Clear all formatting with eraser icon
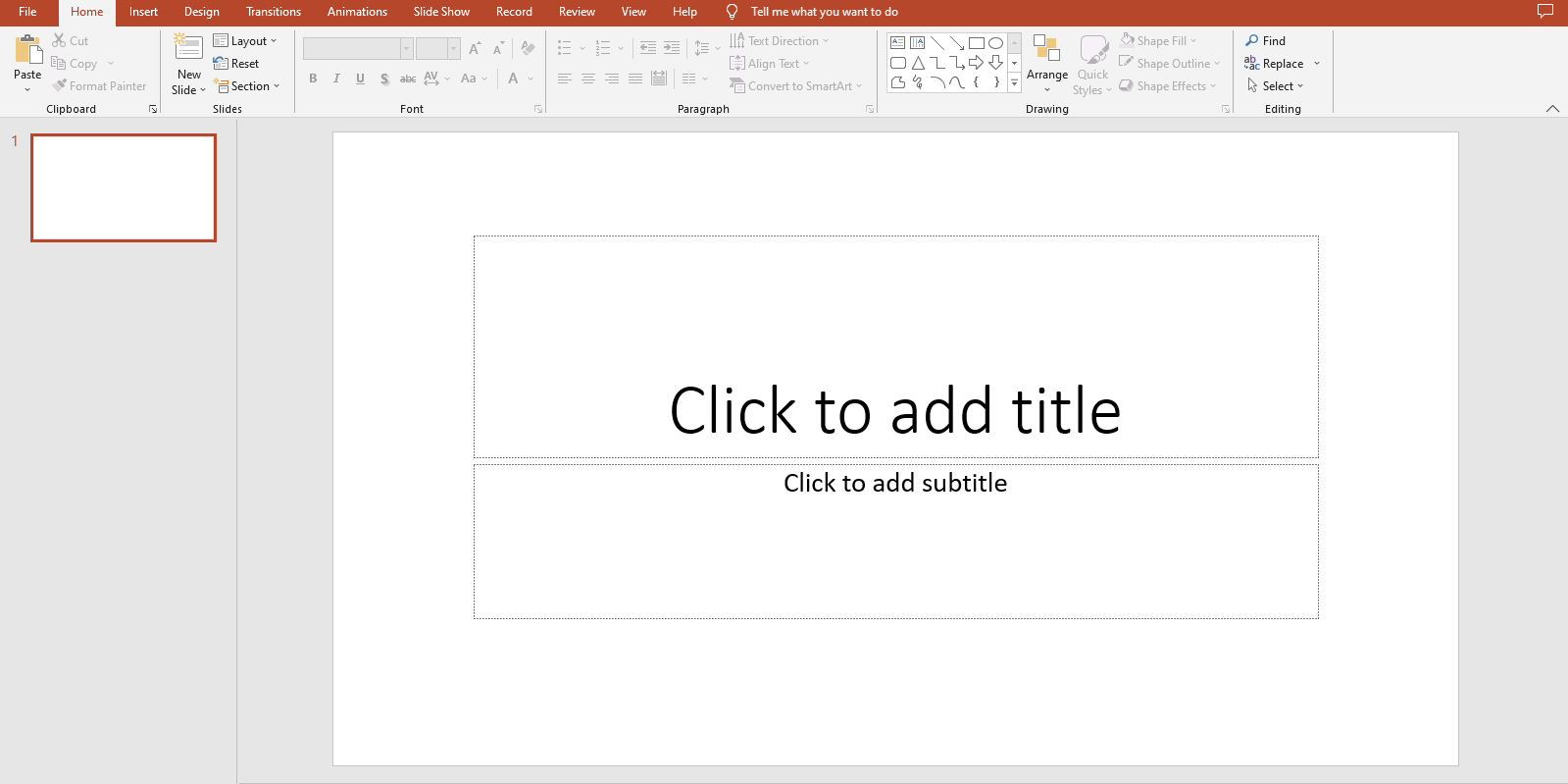This screenshot has height=784, width=1568. click(x=528, y=48)
